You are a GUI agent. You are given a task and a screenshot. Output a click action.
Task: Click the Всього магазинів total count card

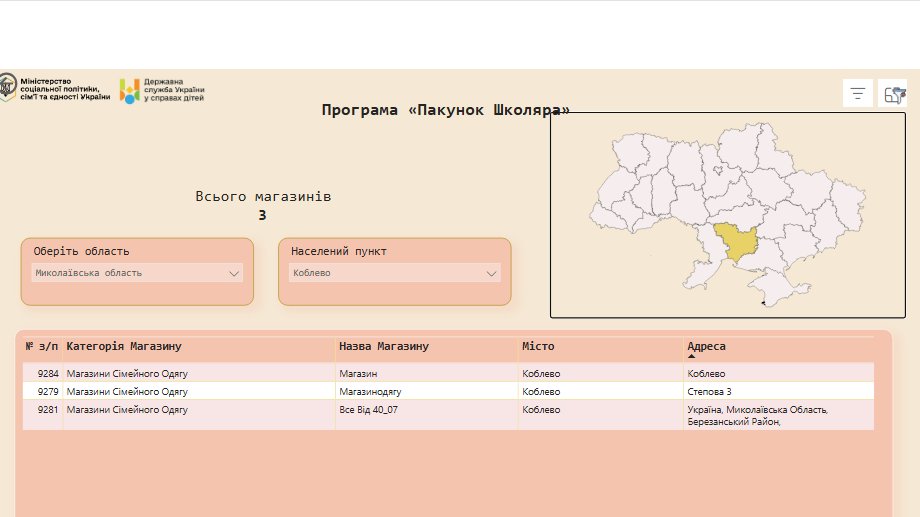point(263,206)
